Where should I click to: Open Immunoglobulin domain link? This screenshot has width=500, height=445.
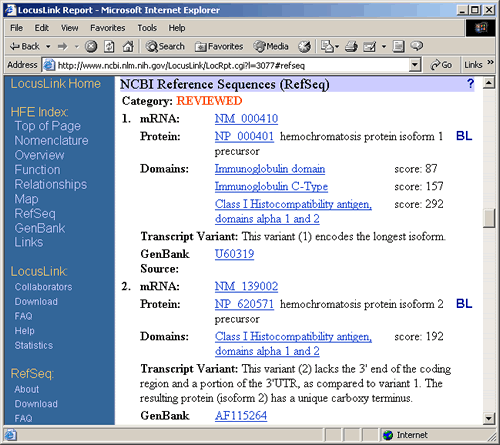270,169
